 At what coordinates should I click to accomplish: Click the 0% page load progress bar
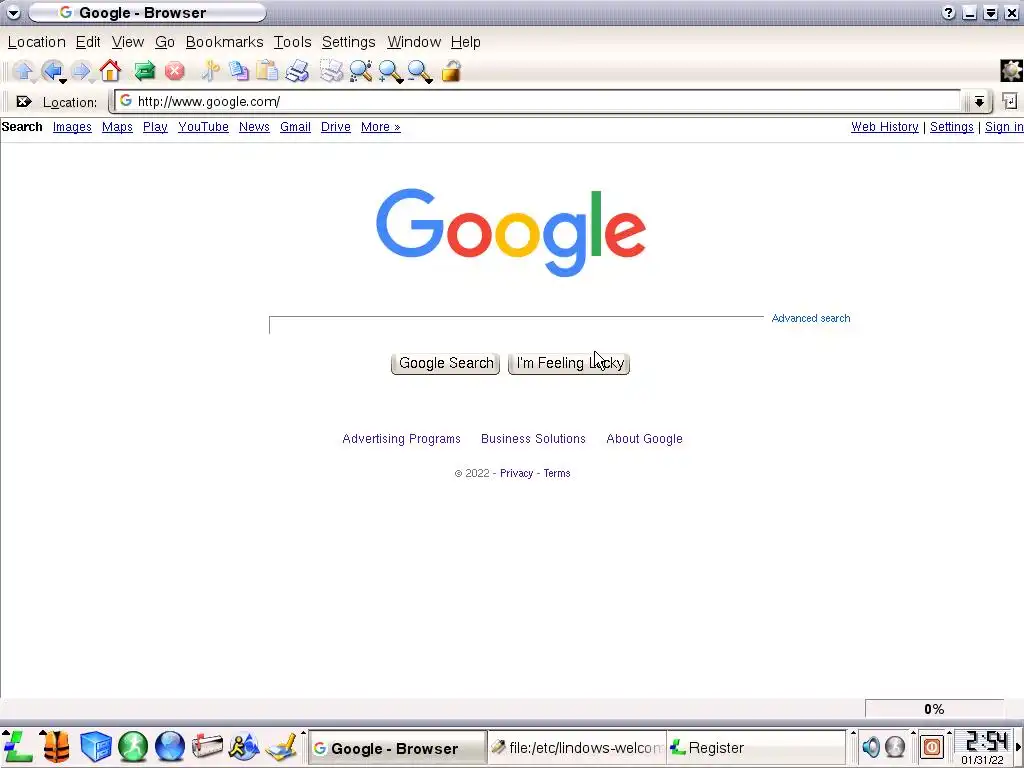[934, 709]
